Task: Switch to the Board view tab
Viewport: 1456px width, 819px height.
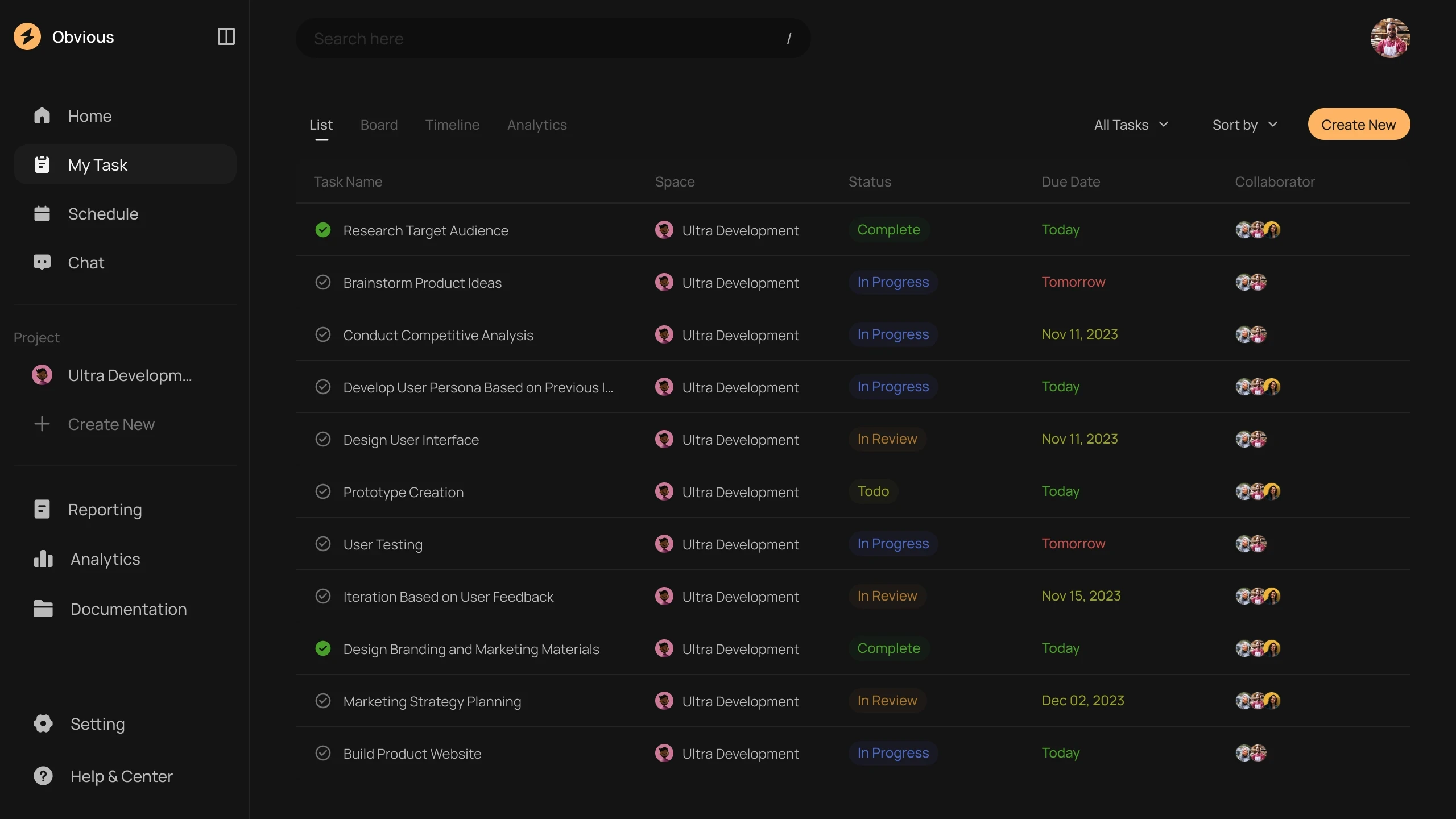Action: [x=378, y=123]
